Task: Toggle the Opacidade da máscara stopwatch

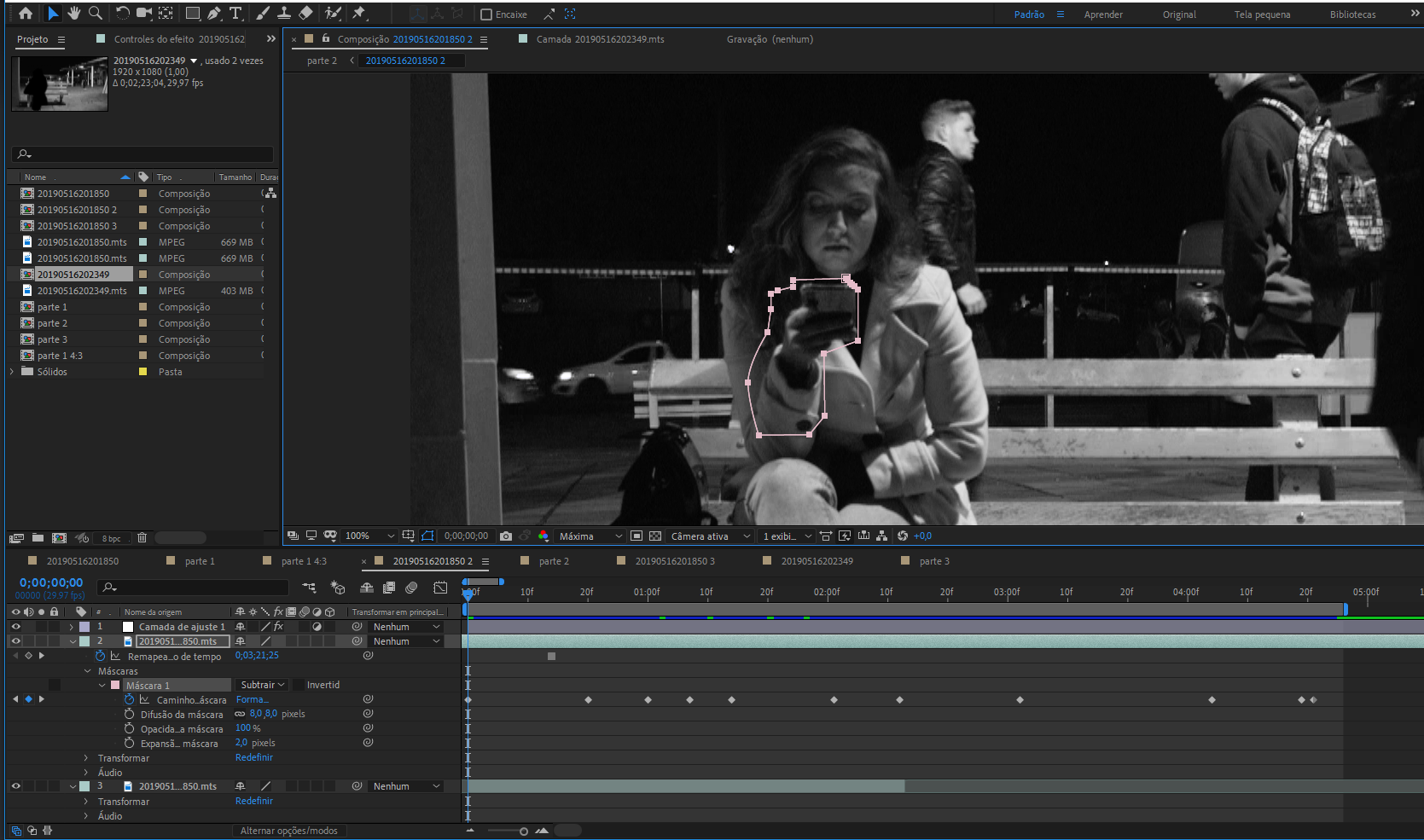Action: pyautogui.click(x=130, y=728)
